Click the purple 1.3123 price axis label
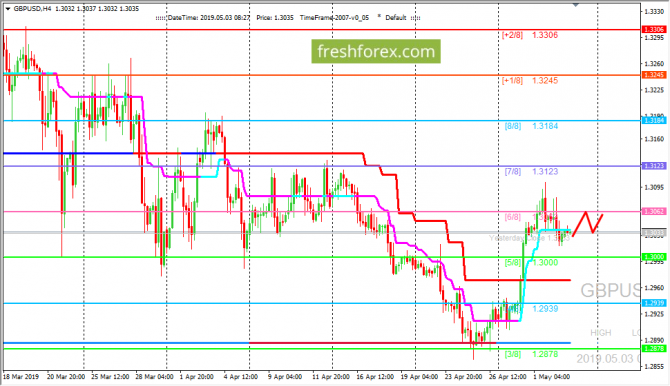Image resolution: width=670 pixels, height=386 pixels. click(x=654, y=166)
